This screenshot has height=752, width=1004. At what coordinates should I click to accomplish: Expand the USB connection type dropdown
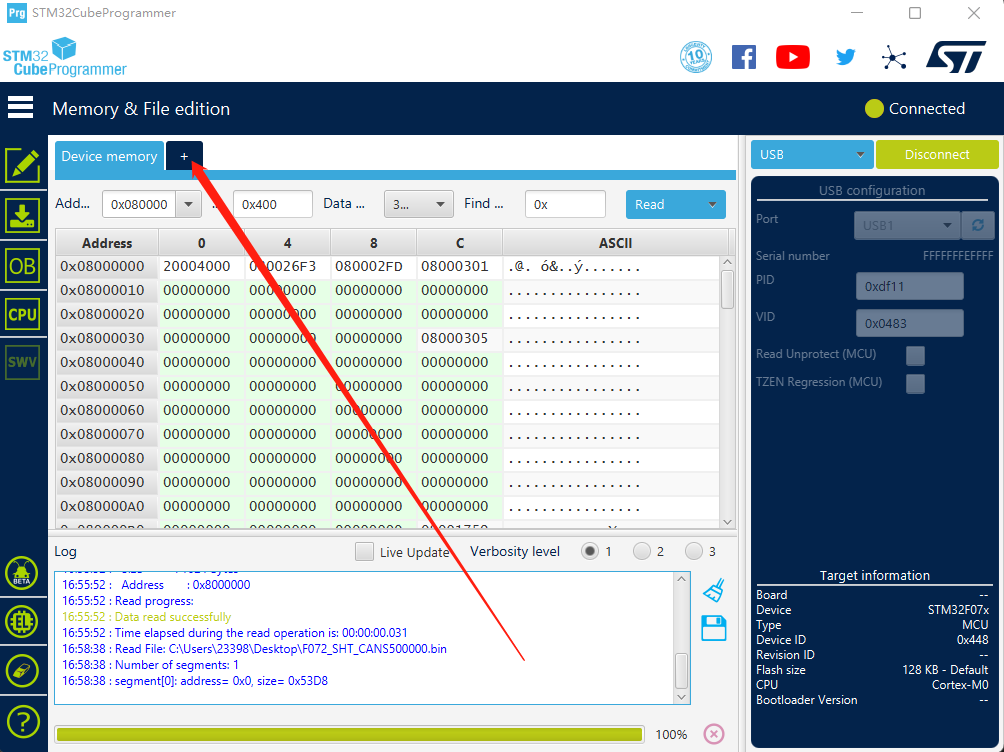click(x=812, y=155)
